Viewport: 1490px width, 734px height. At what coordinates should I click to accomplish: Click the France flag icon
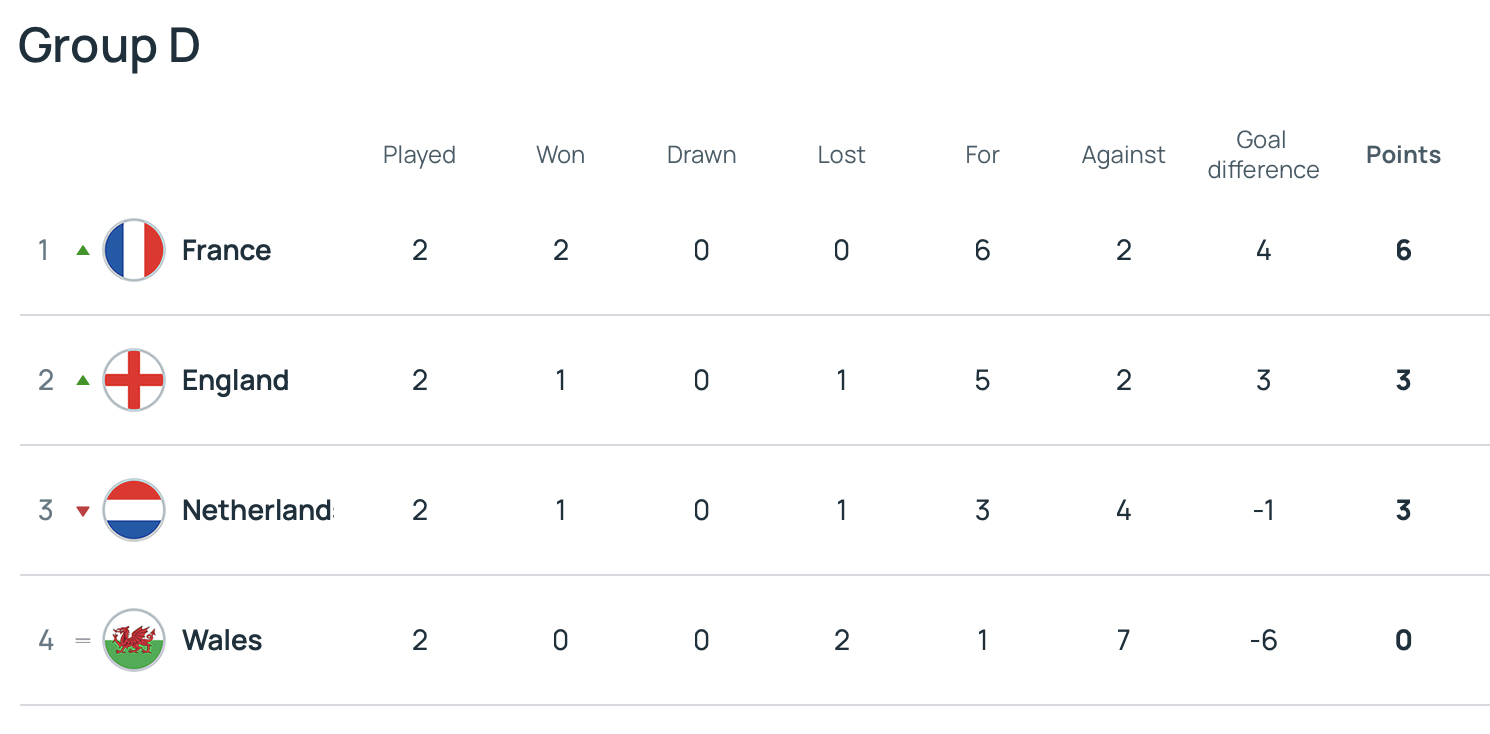point(134,250)
